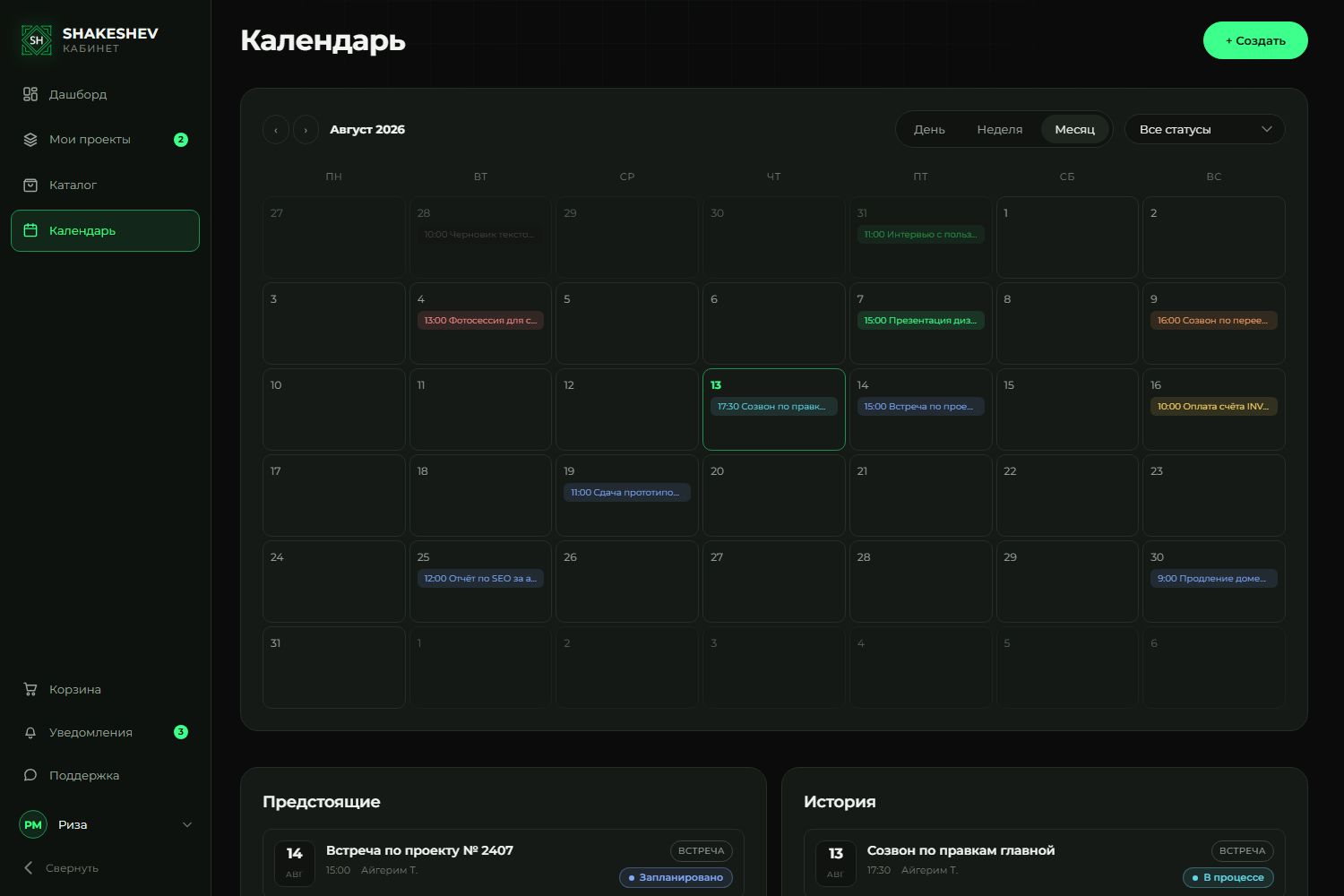Open the 17:30 Созвон по правкам event

coord(774,407)
